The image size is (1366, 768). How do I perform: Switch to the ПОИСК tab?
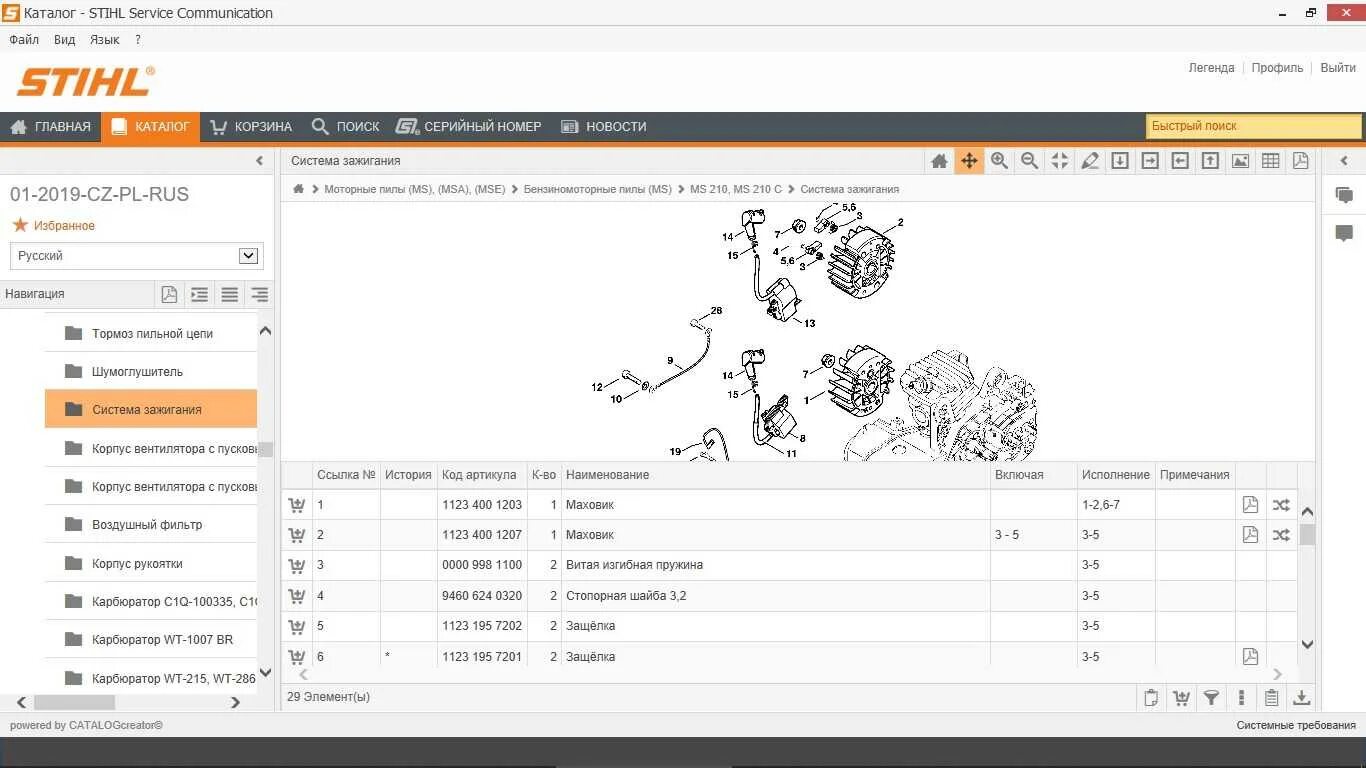click(x=346, y=127)
